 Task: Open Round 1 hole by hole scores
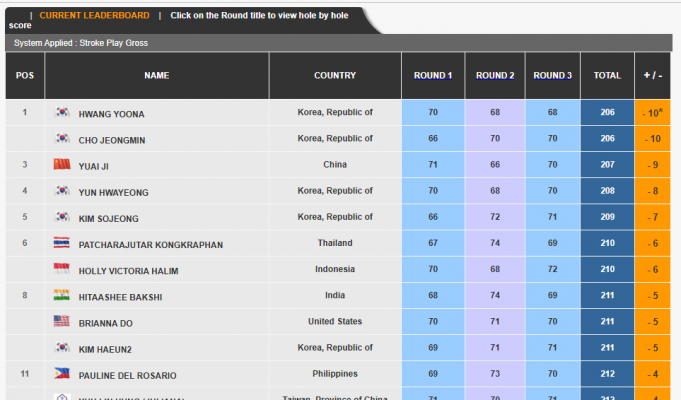tap(433, 75)
